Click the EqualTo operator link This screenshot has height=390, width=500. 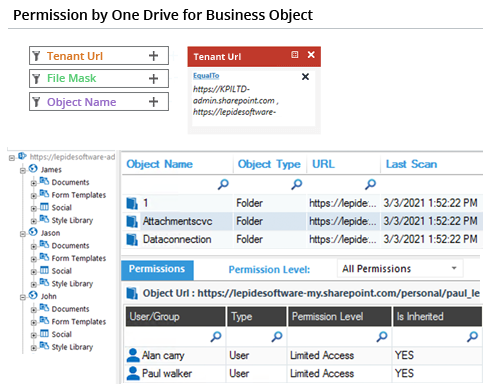[x=206, y=76]
